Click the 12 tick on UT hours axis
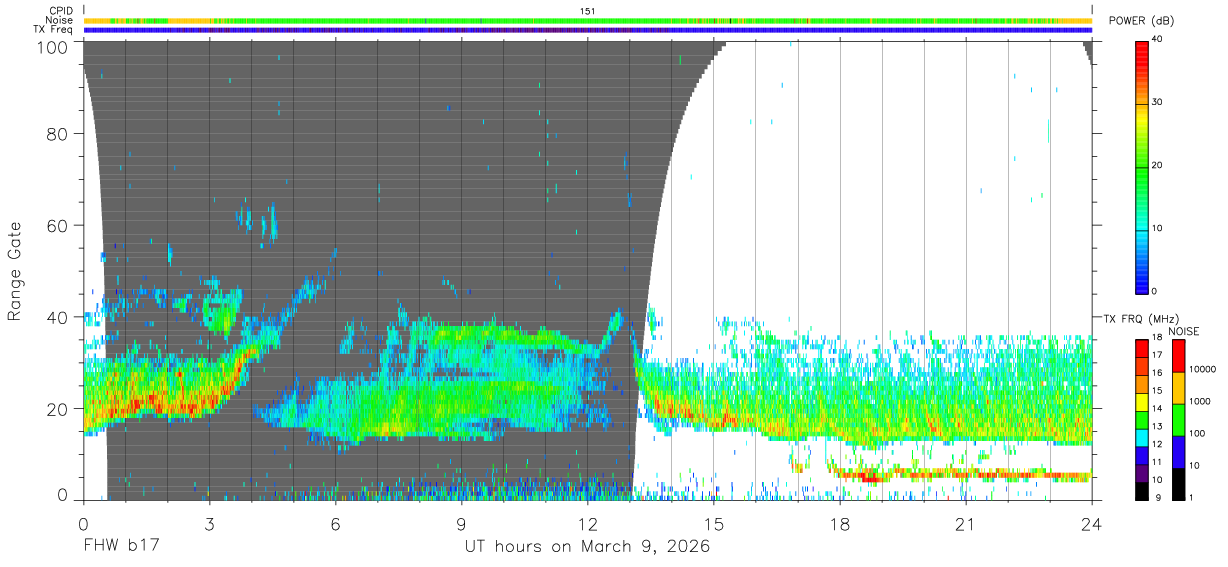 click(x=588, y=523)
